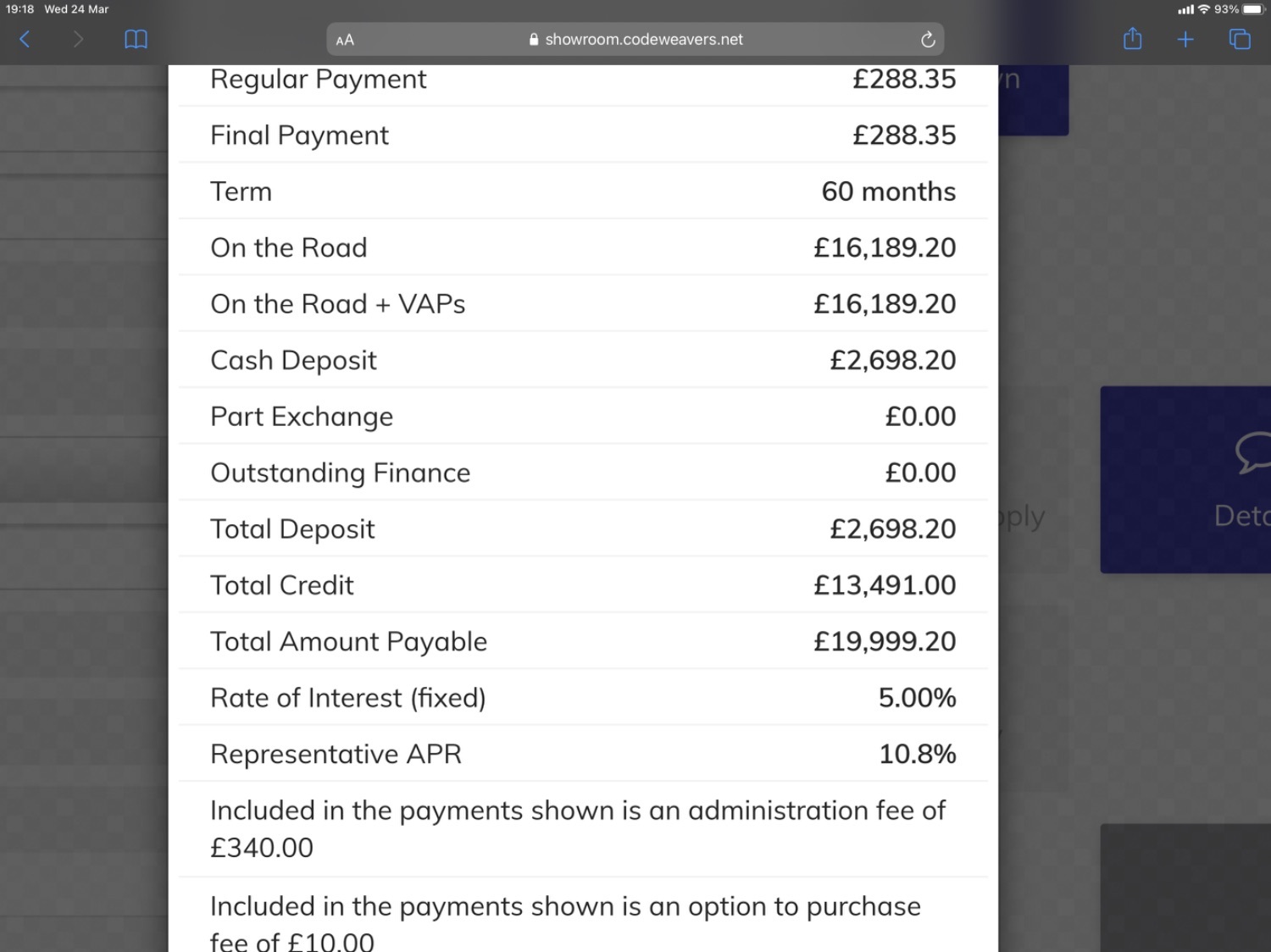Select the Representative APR row
1271x952 pixels.
pos(583,754)
